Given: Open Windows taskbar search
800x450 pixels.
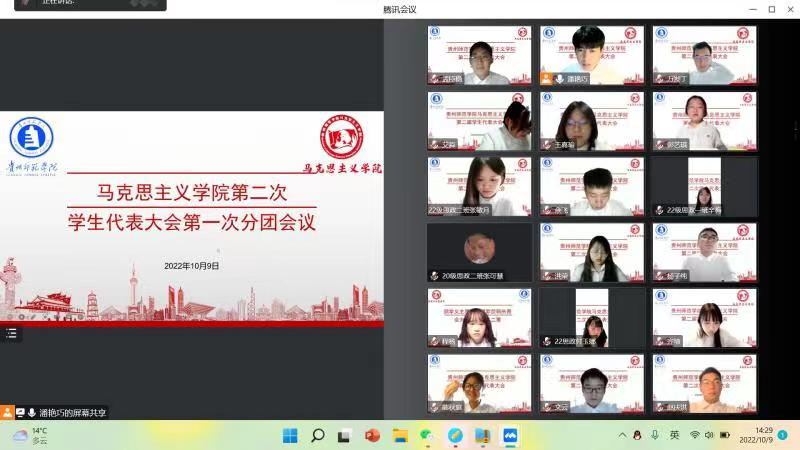Looking at the screenshot, I should [317, 436].
